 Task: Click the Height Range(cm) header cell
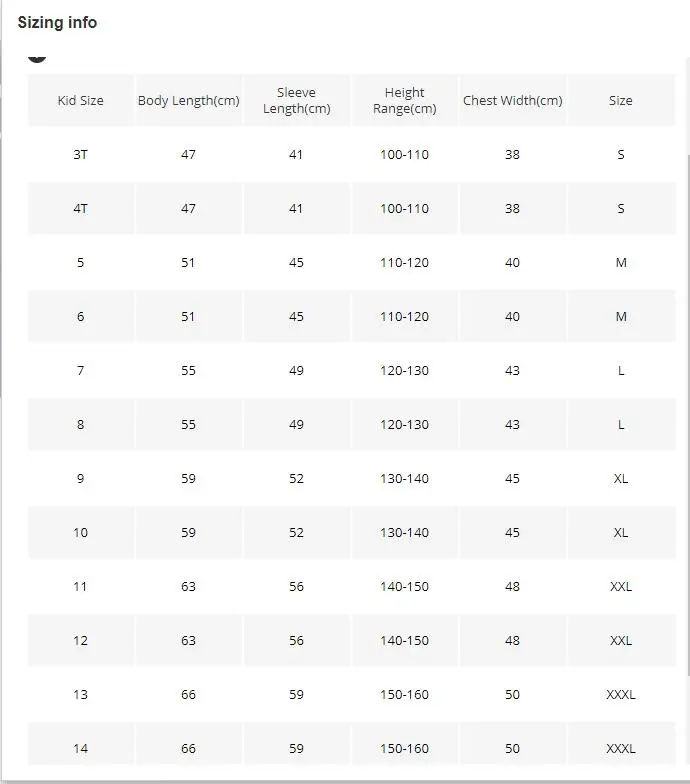404,100
